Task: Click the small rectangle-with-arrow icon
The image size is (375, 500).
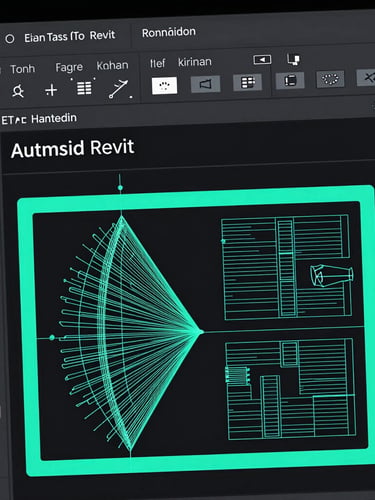Action: (262, 60)
